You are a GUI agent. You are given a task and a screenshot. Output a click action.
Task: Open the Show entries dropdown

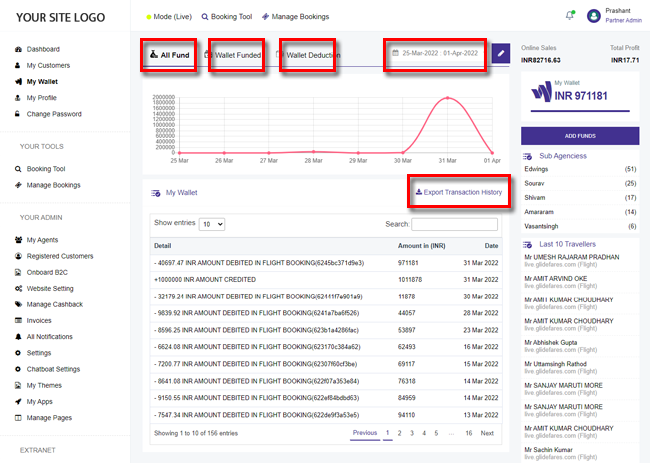(x=211, y=225)
